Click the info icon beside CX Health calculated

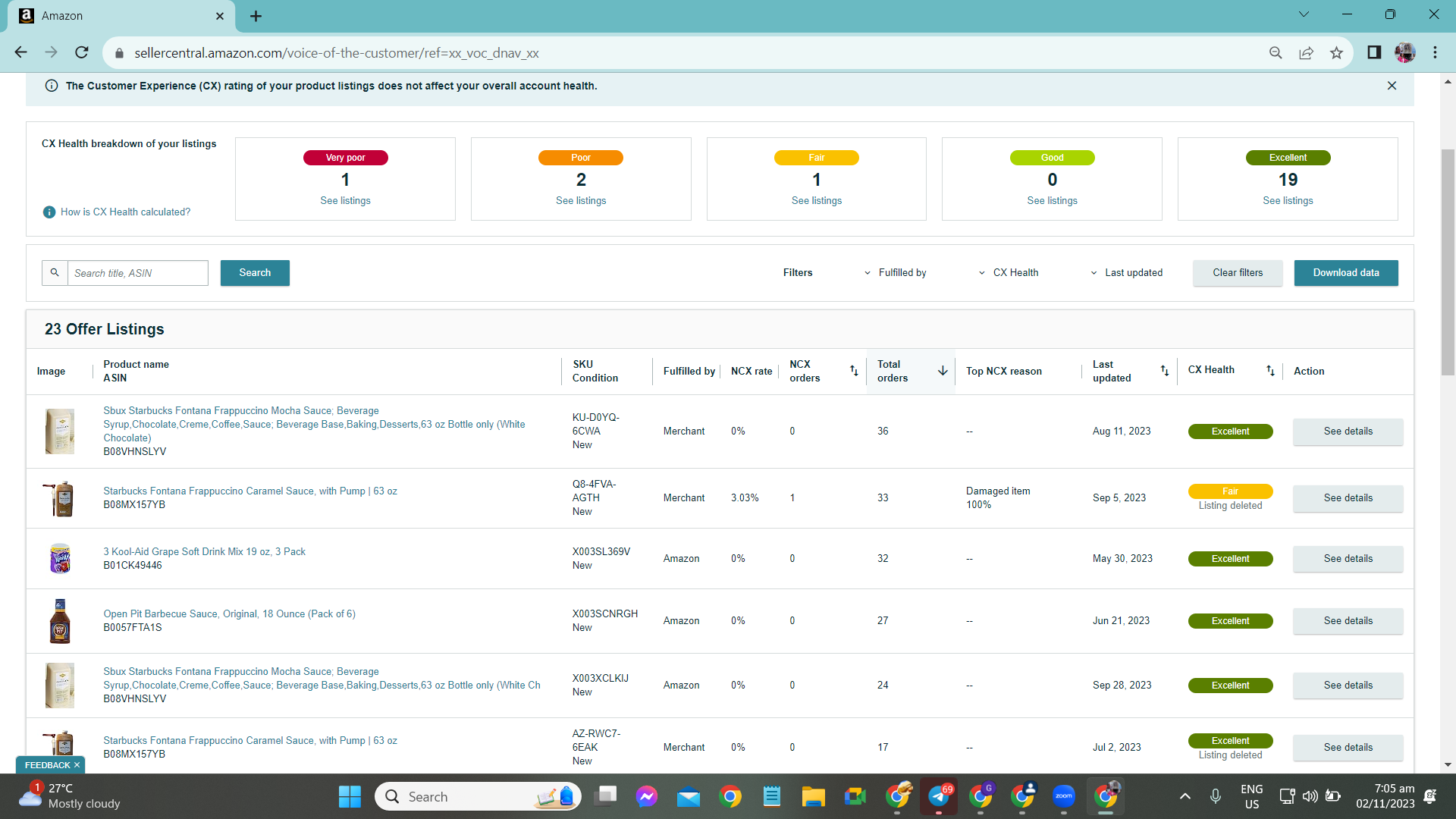pos(49,212)
